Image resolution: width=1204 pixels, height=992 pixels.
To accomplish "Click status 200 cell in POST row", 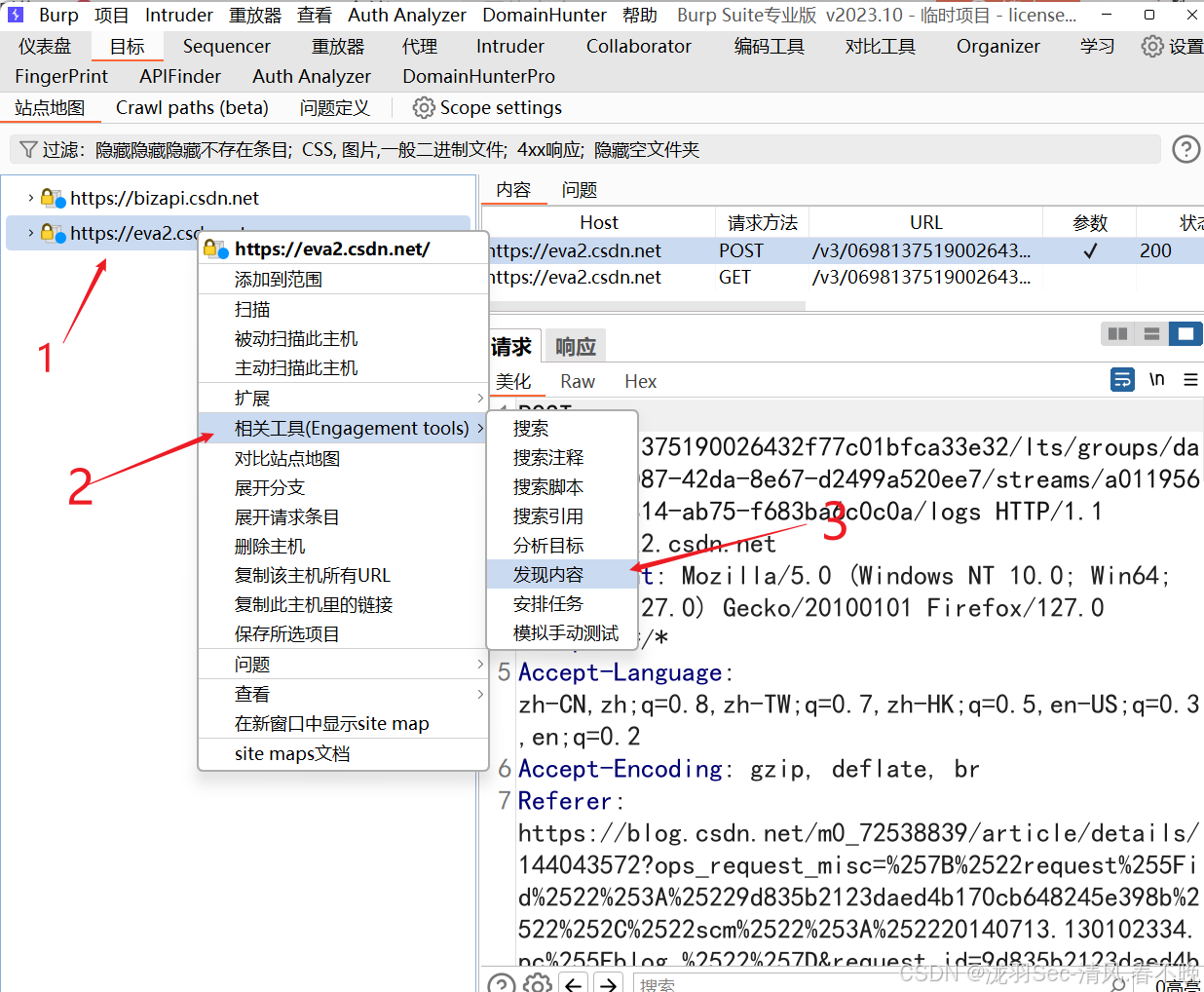I will pyautogui.click(x=1155, y=250).
